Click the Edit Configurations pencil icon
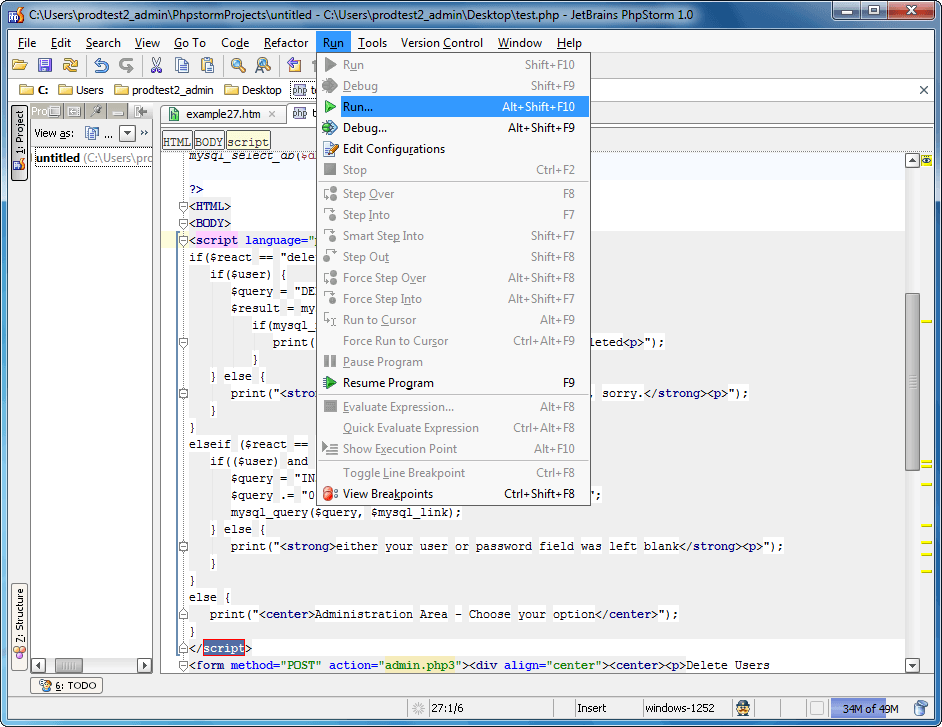942x727 pixels. tap(330, 148)
